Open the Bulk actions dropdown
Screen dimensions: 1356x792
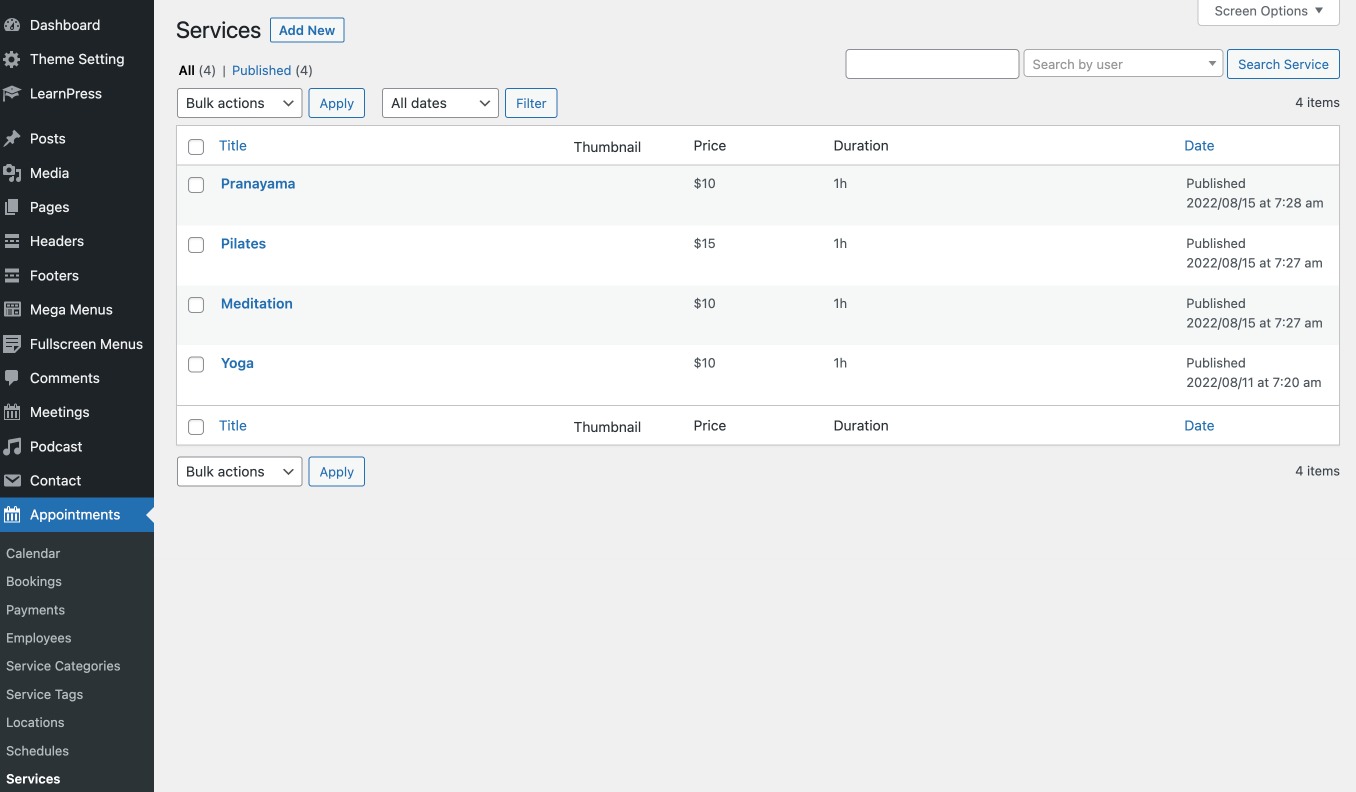pyautogui.click(x=239, y=102)
